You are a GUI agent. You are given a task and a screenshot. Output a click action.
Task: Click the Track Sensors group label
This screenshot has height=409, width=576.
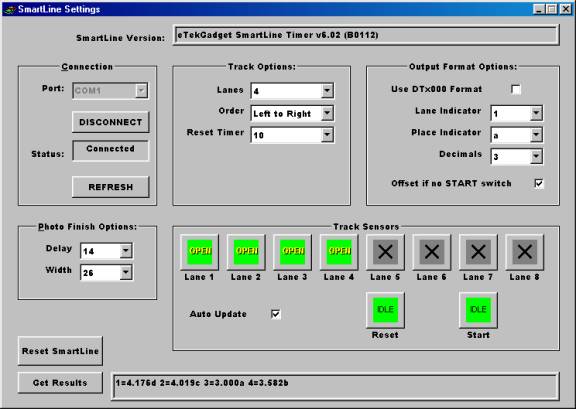click(x=366, y=227)
